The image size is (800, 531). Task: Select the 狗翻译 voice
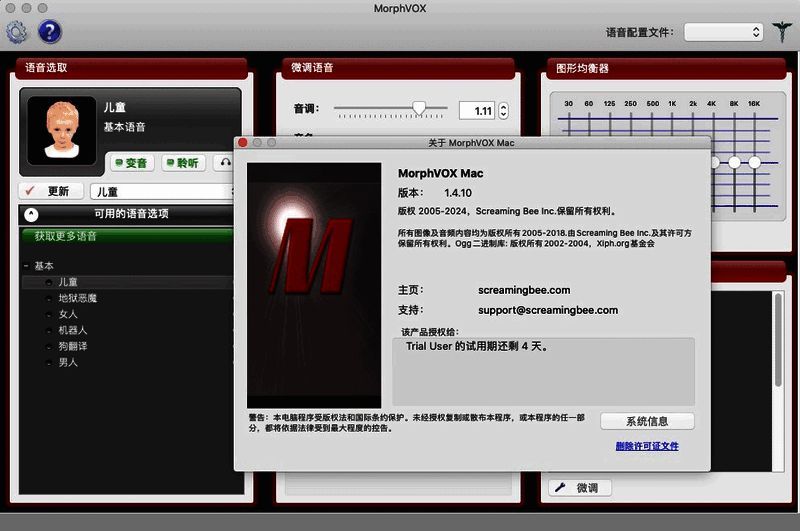72,346
